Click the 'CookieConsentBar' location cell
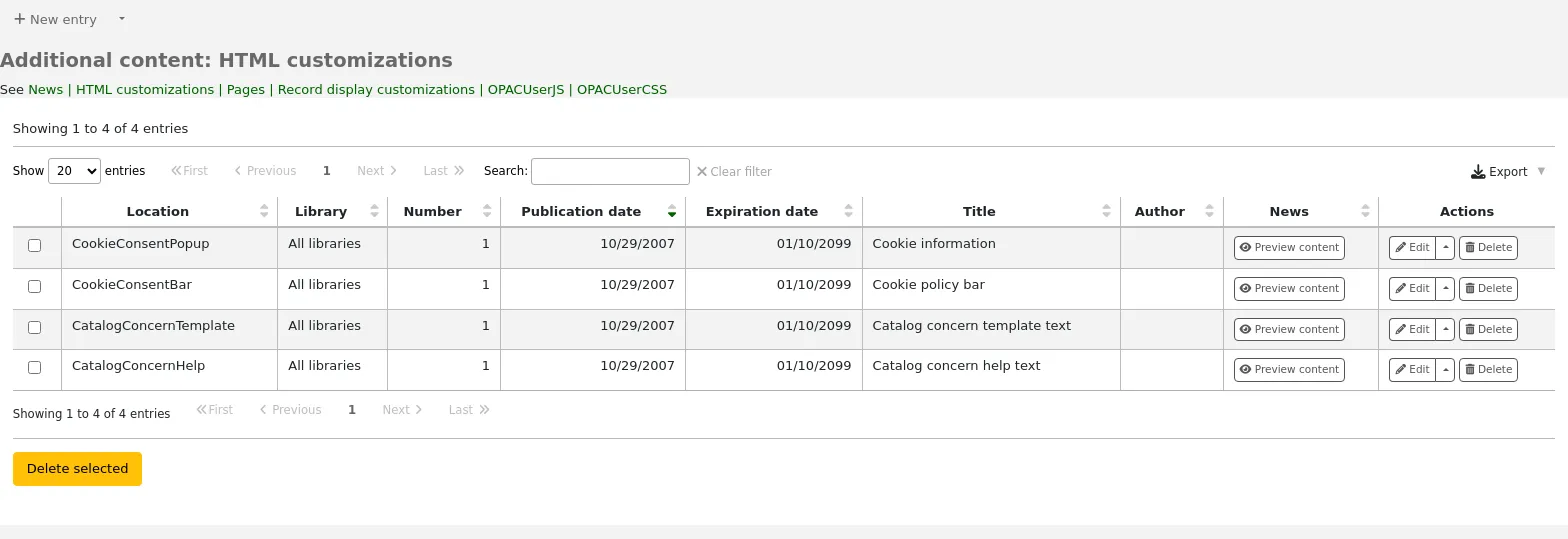 coord(169,289)
